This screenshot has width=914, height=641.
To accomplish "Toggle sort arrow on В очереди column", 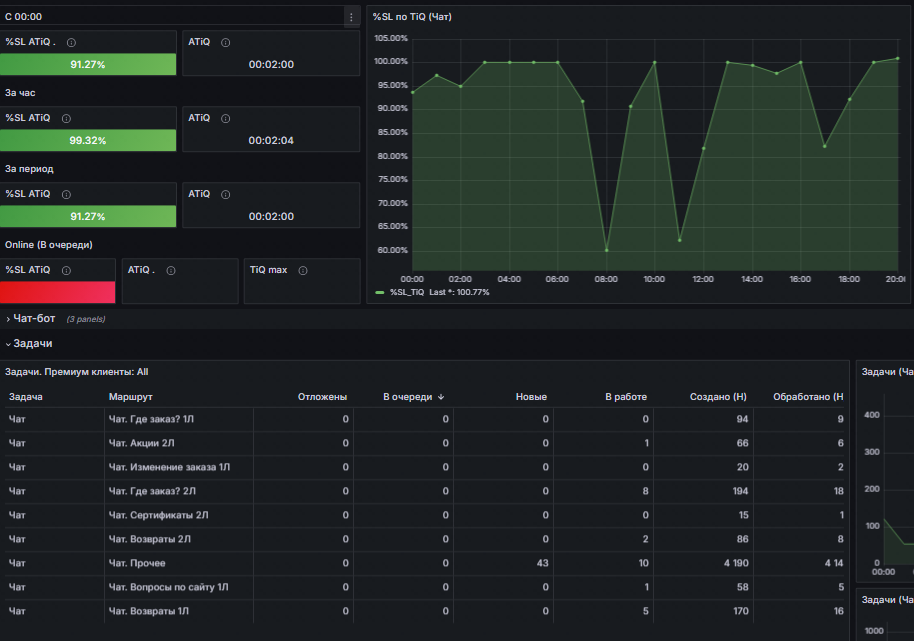I will [x=441, y=397].
